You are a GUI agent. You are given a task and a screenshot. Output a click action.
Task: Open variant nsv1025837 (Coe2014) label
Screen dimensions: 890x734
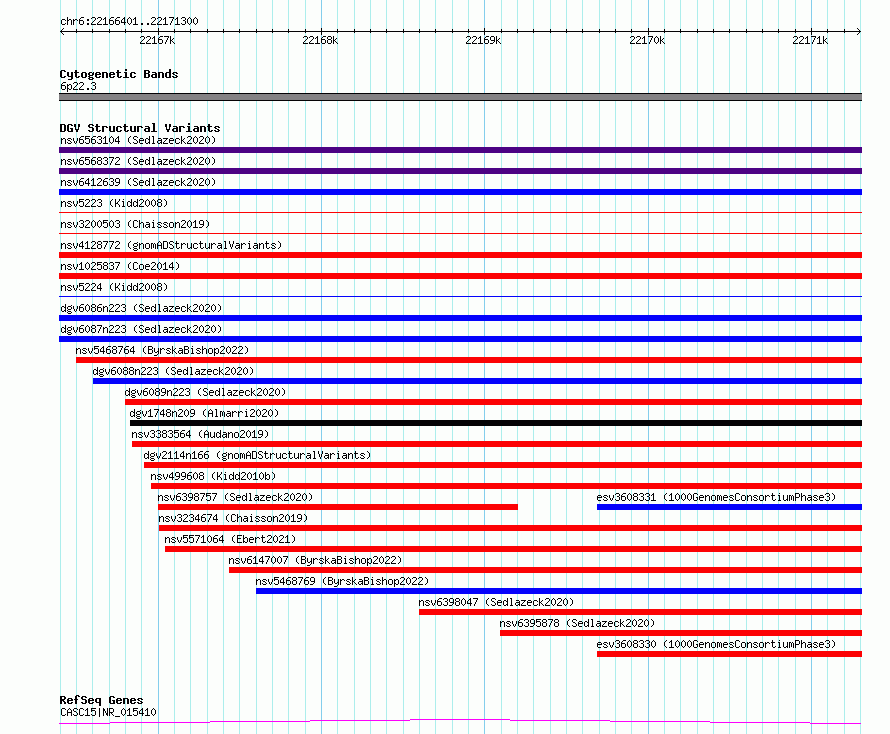click(x=120, y=266)
